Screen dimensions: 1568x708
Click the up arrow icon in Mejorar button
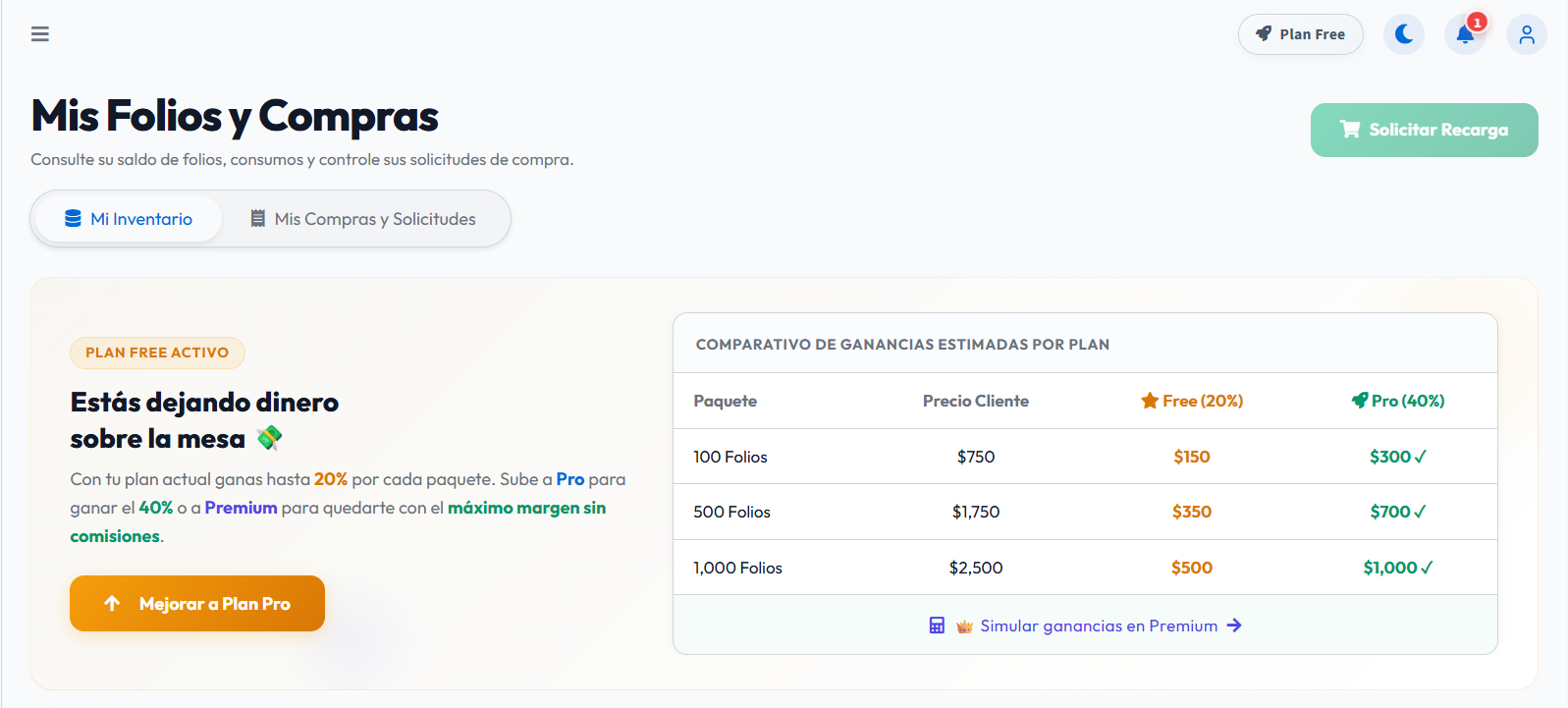click(112, 603)
